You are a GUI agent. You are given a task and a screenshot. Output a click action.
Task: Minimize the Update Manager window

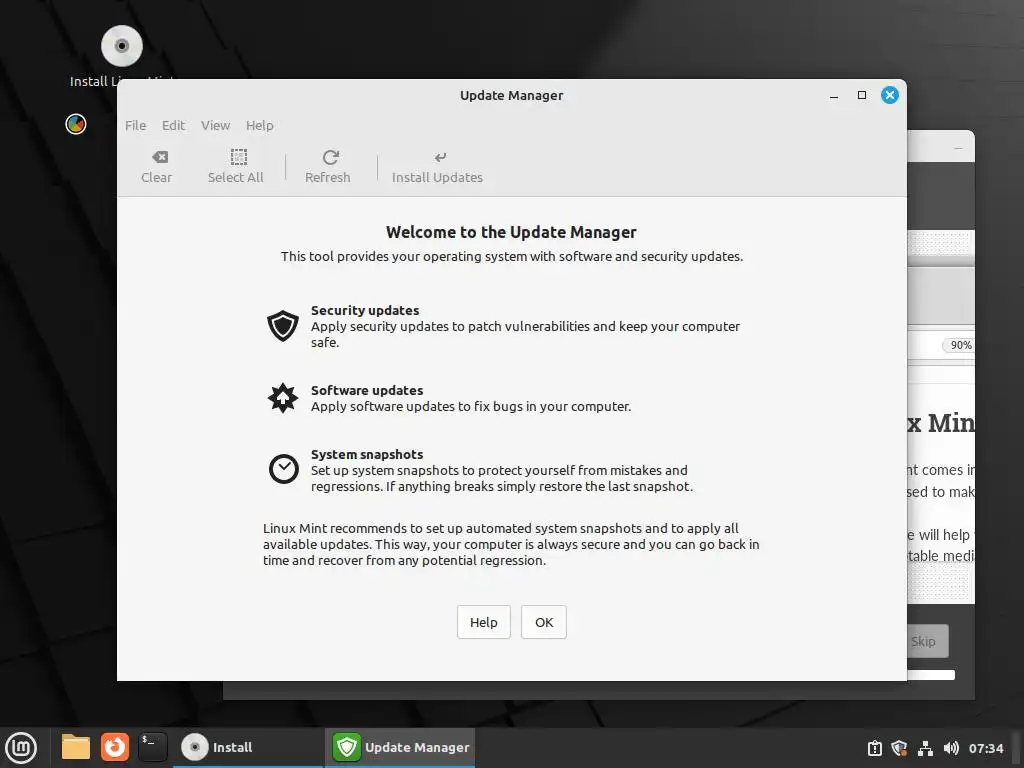(x=833, y=96)
